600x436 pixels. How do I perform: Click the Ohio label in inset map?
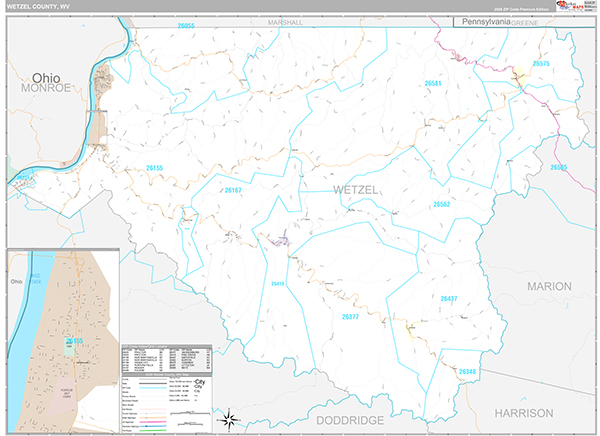[16, 281]
